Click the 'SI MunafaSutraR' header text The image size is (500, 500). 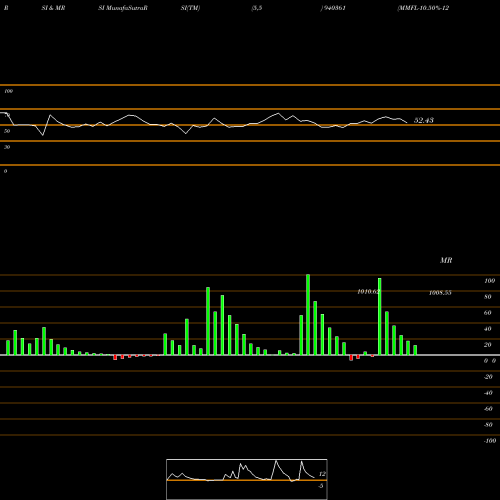coord(123,8)
